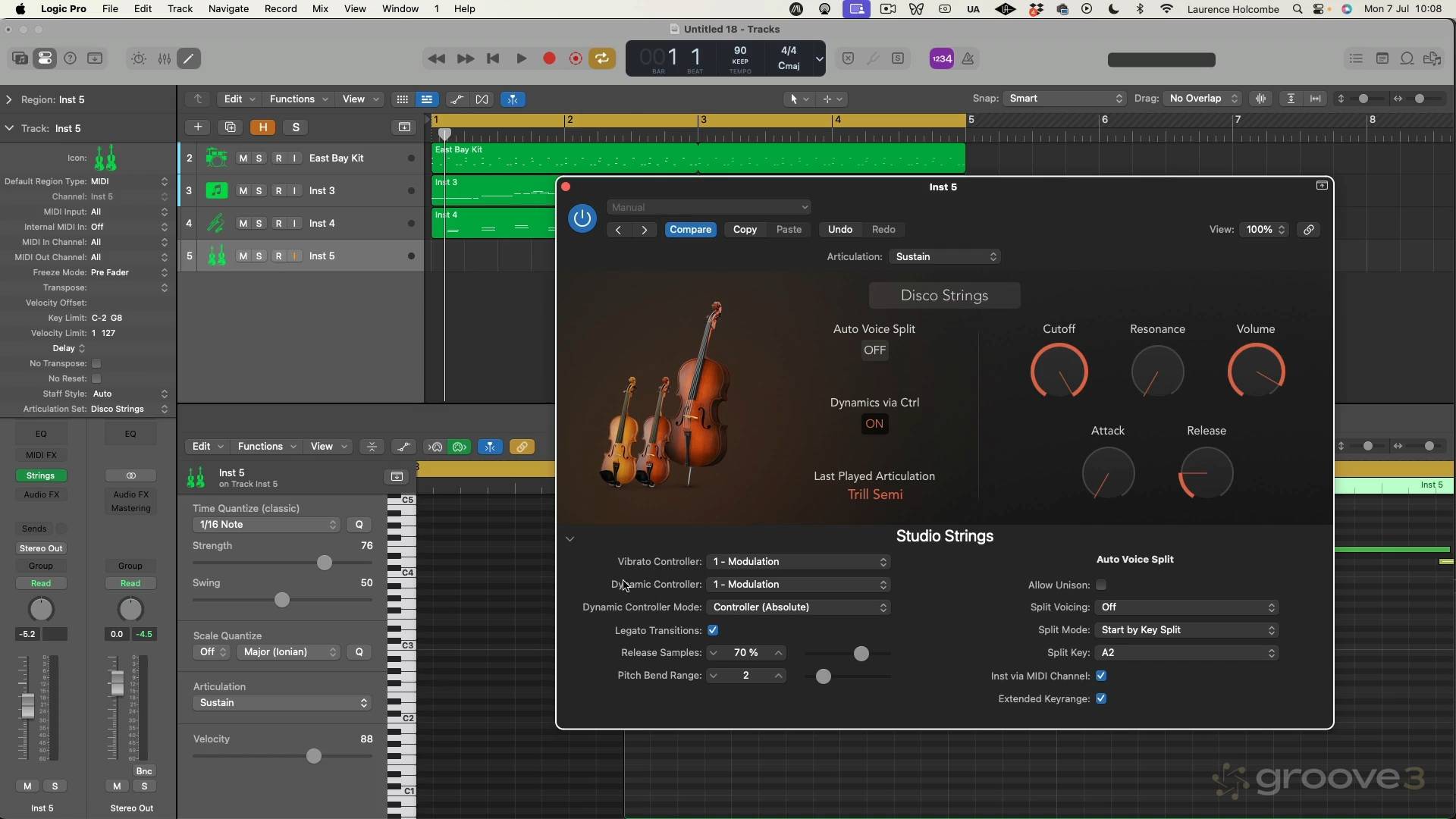Expand the Region Inst 5 disclosure triangle
The height and width of the screenshot is (819, 1456).
pos(9,99)
